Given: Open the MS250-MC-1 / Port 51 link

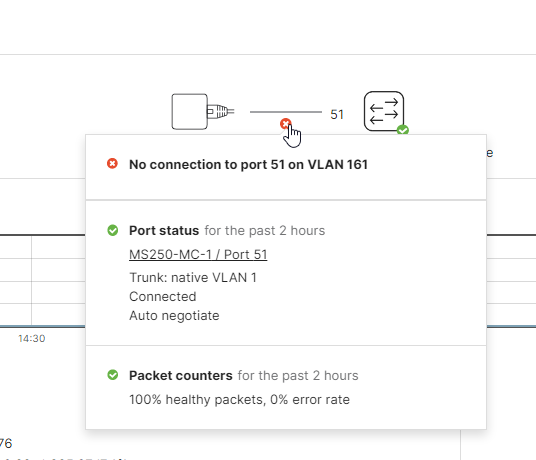Looking at the screenshot, I should (198, 255).
